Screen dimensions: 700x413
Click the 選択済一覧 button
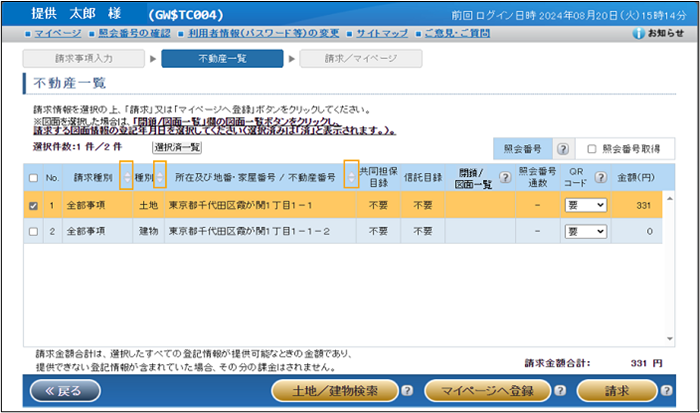tap(177, 147)
